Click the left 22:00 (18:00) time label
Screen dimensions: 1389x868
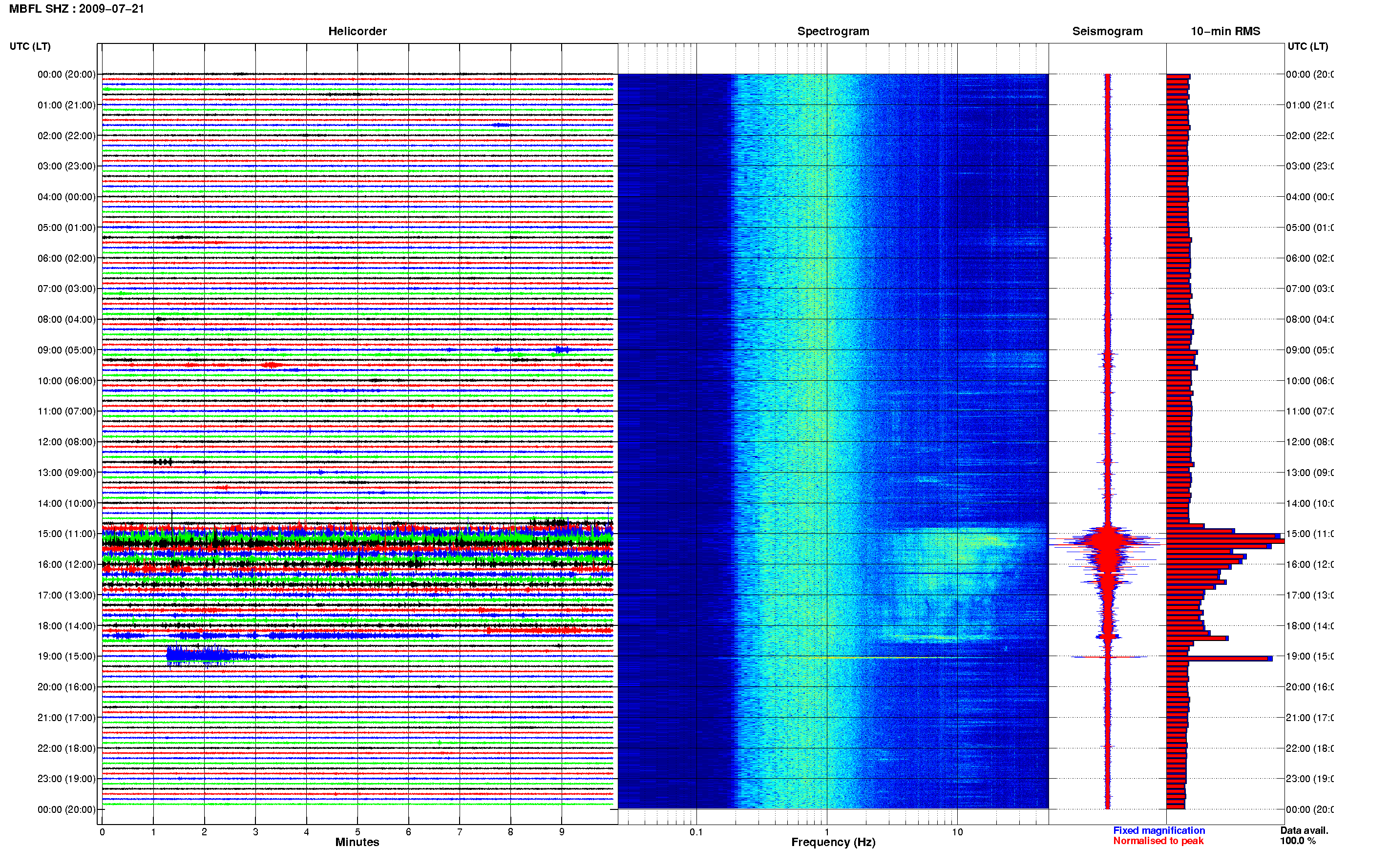tap(66, 748)
